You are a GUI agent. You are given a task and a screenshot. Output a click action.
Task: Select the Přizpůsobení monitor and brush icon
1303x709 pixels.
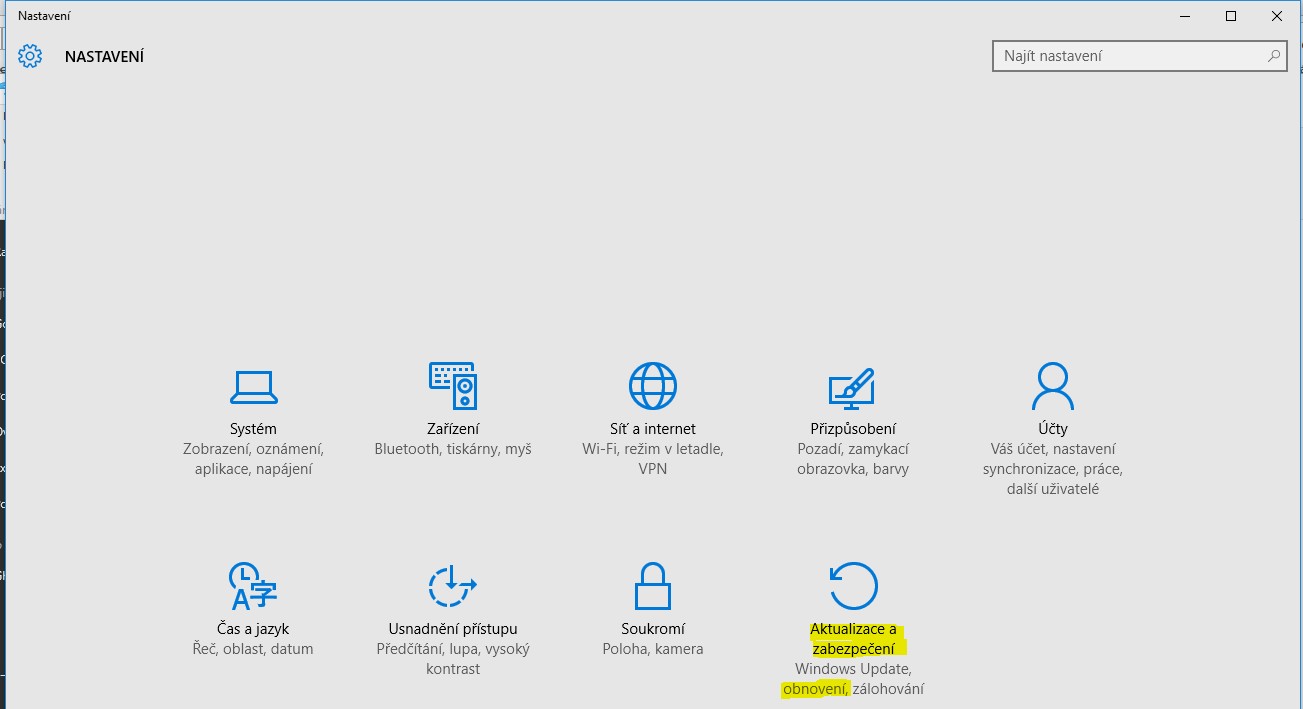tap(852, 387)
